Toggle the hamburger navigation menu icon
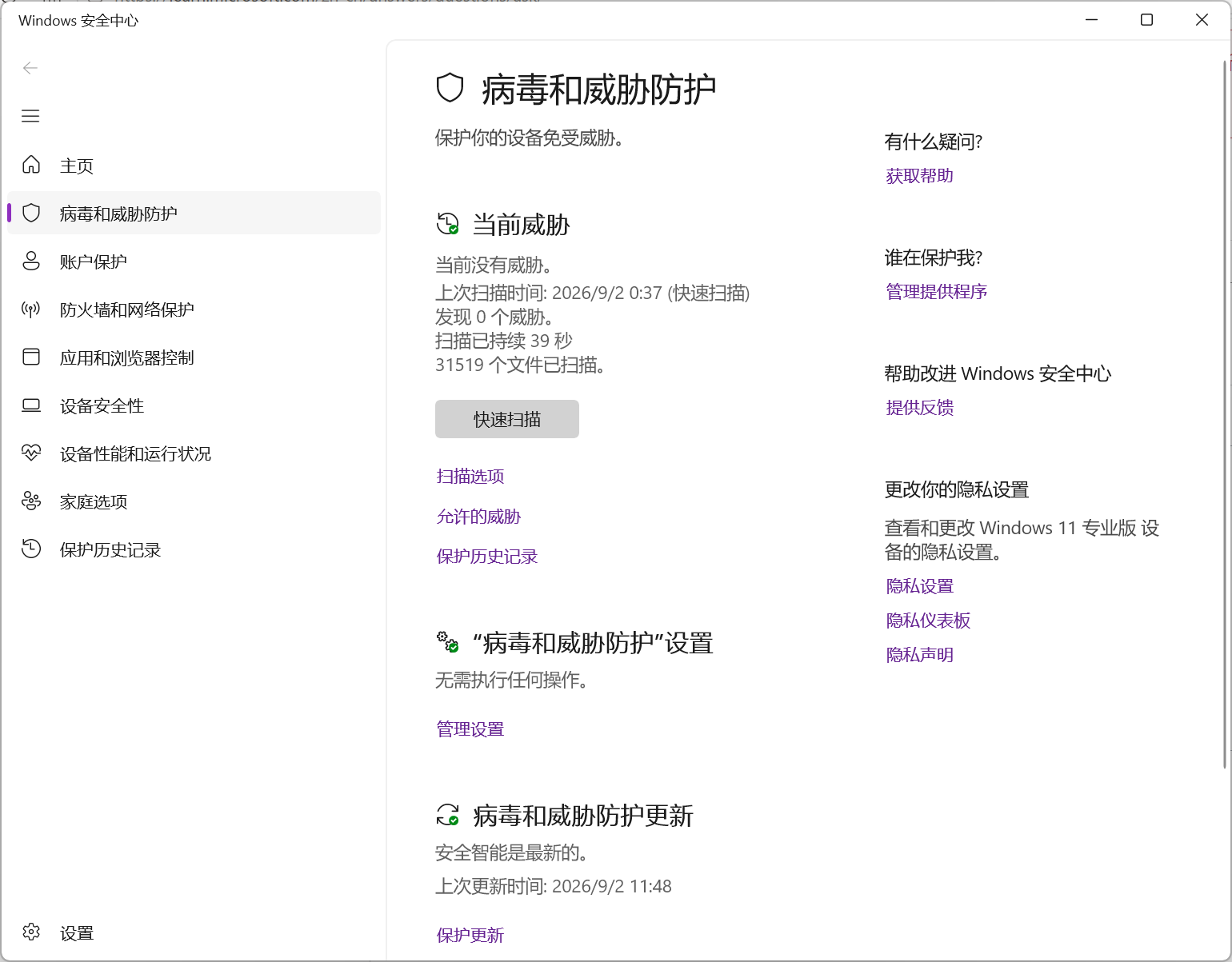The height and width of the screenshot is (962, 1232). 30,116
